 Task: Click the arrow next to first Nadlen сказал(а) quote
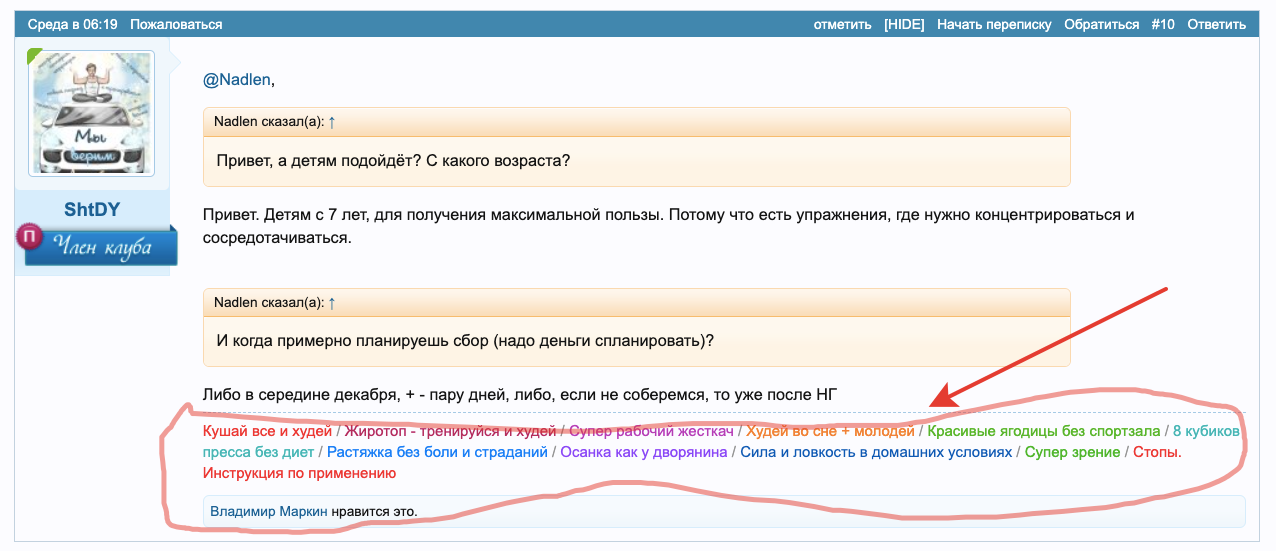click(332, 121)
